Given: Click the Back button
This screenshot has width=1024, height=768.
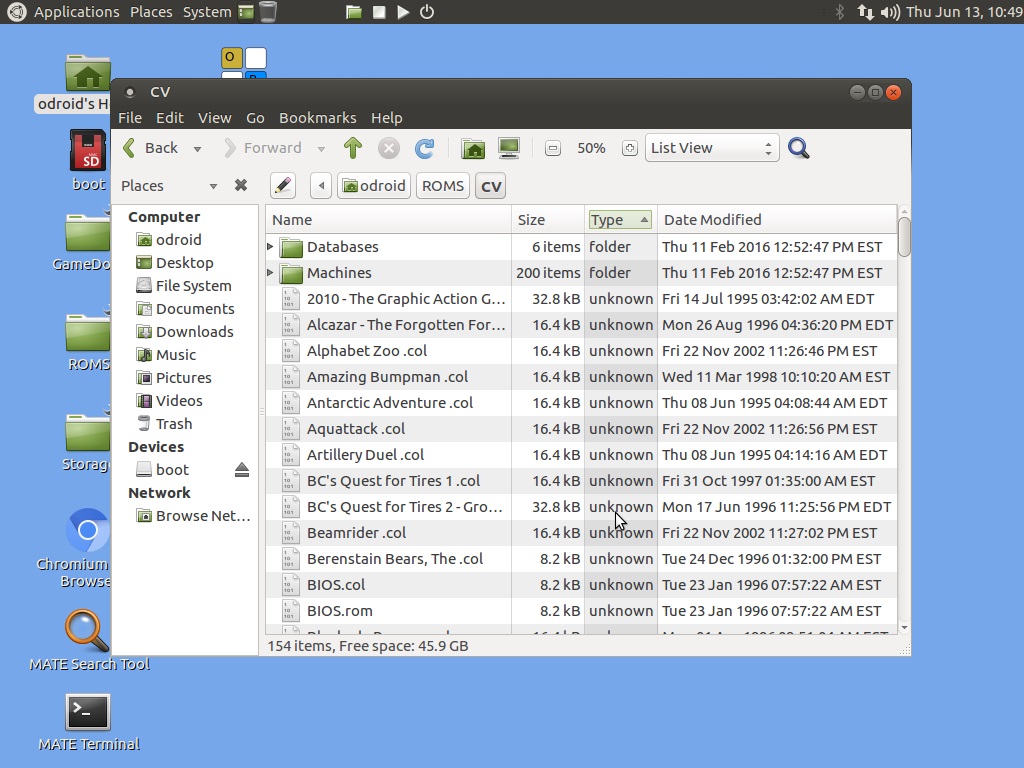Looking at the screenshot, I should pos(151,148).
